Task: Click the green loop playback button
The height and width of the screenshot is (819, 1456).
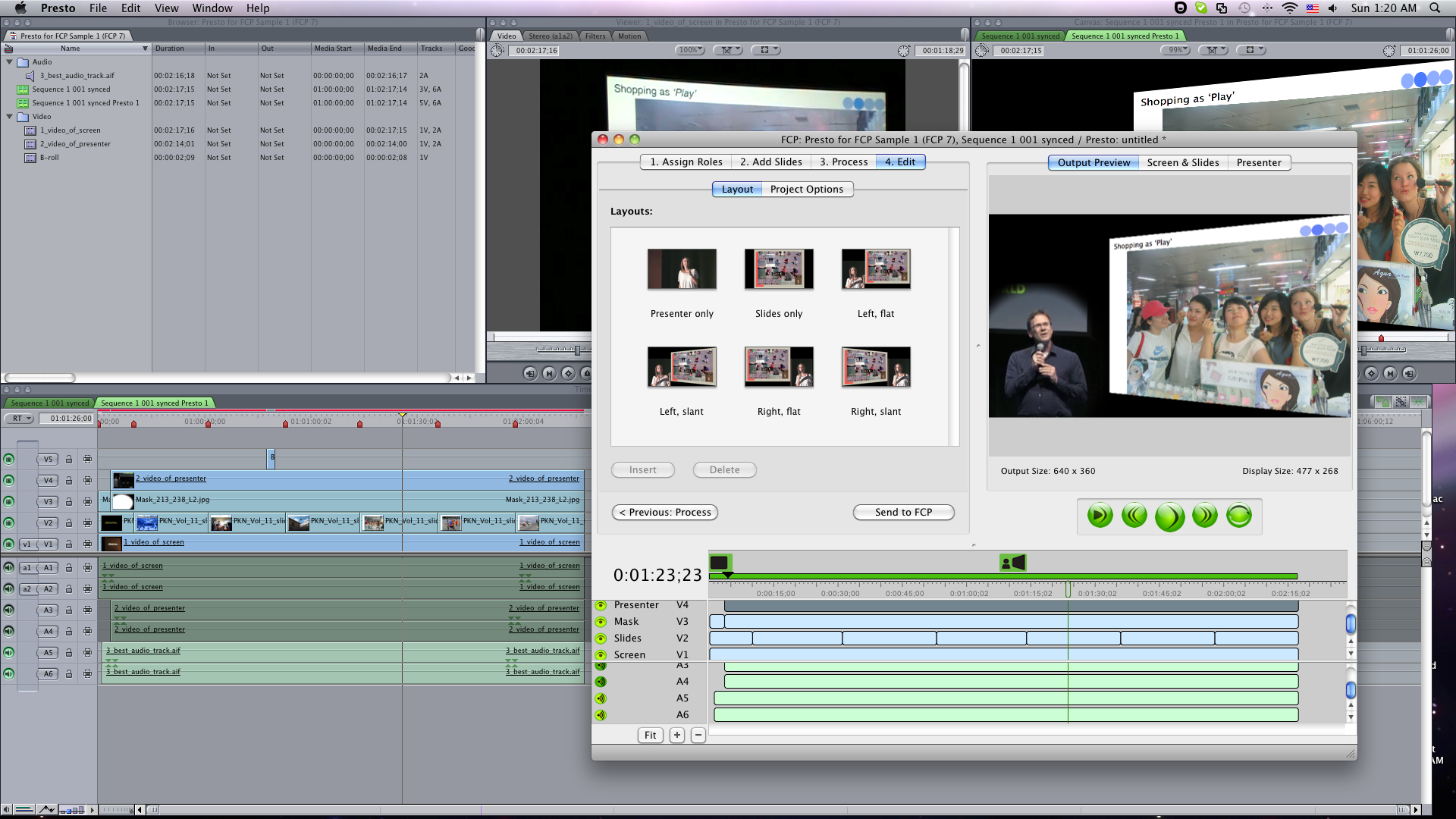Action: 1238,516
